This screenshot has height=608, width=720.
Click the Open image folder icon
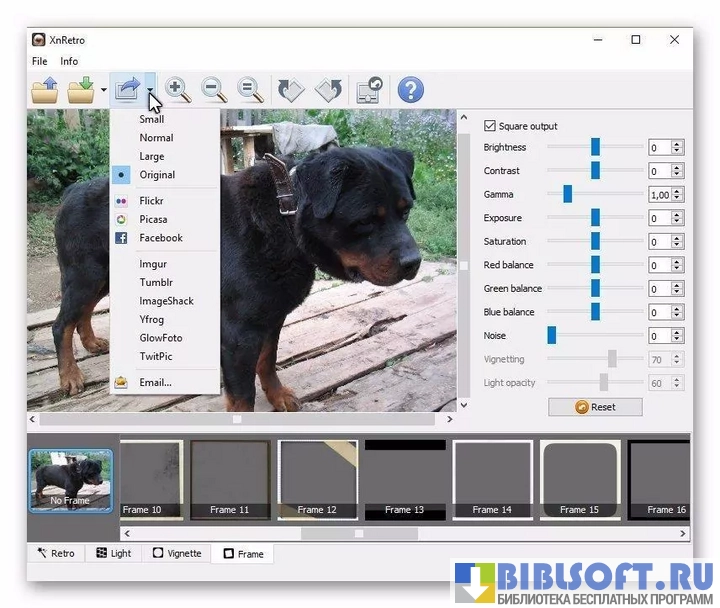click(x=45, y=91)
